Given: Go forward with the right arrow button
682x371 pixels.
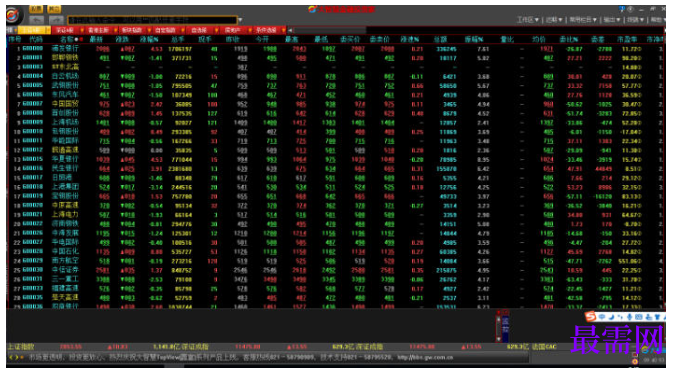Looking at the screenshot, I should tap(56, 20).
